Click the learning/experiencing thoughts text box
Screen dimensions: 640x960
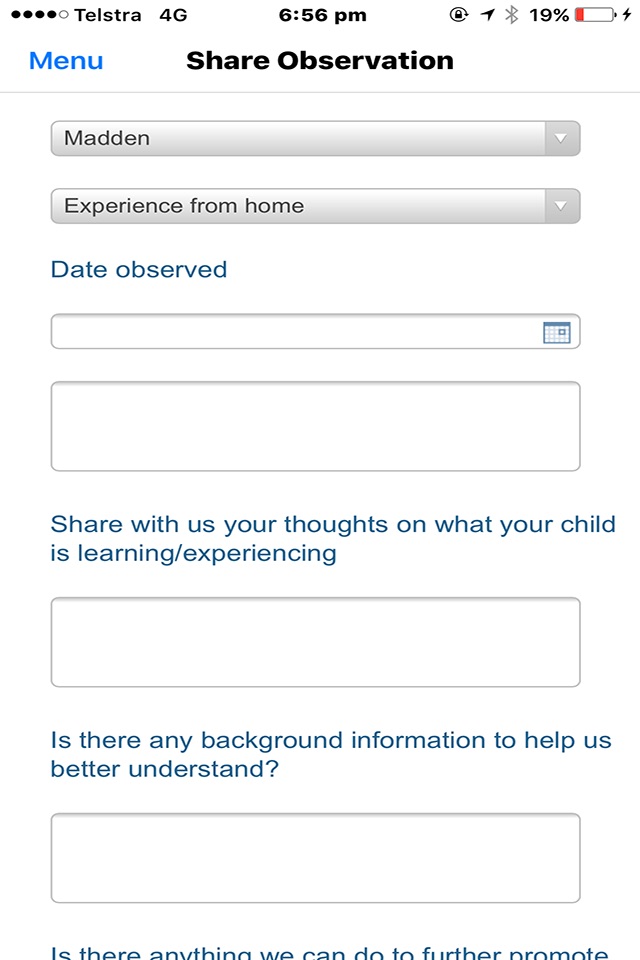click(315, 642)
